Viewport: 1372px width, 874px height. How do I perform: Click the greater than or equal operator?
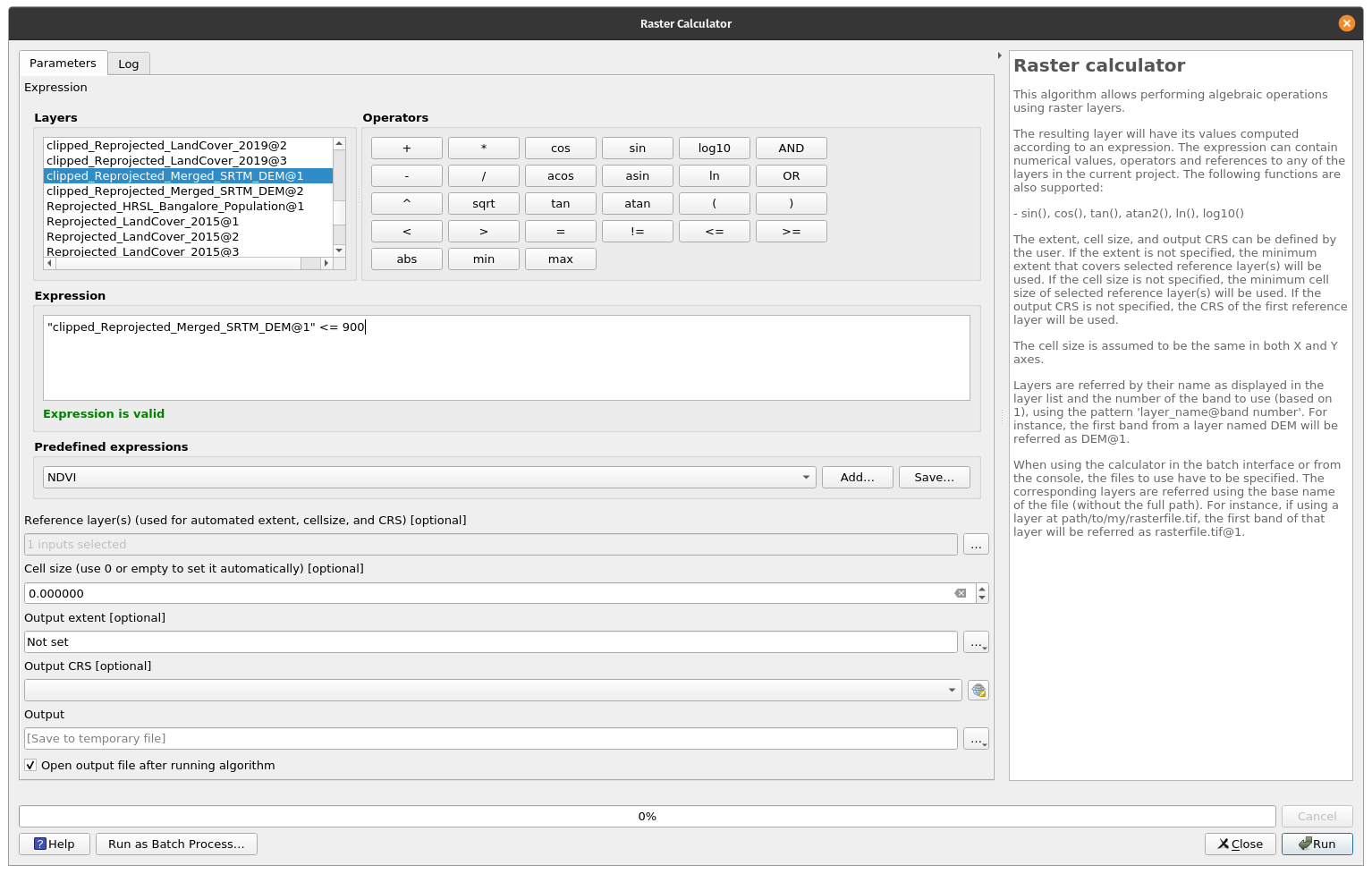(792, 232)
